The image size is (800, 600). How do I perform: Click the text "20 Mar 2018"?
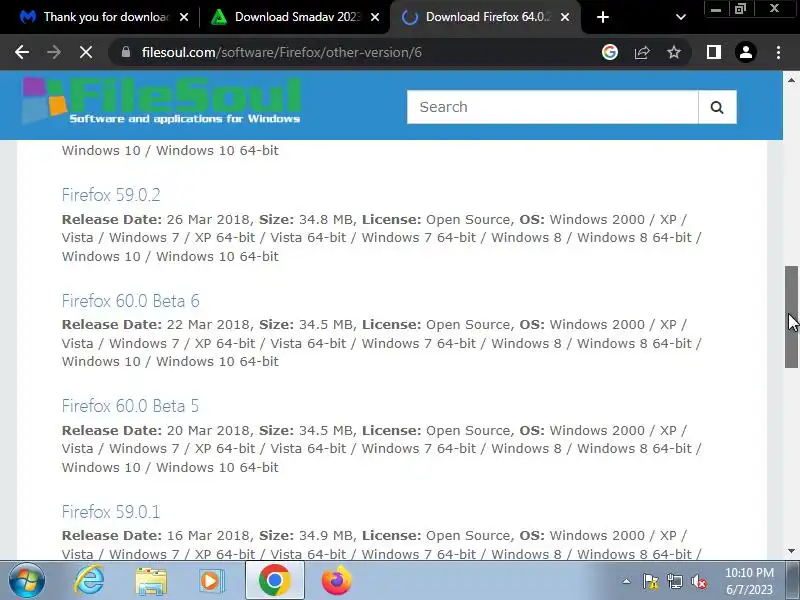click(208, 430)
